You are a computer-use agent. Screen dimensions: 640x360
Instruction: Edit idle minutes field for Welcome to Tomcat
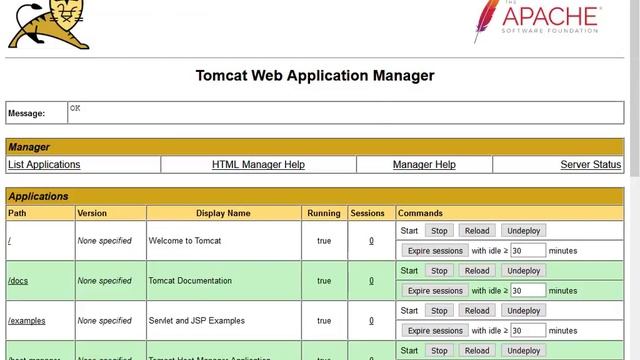click(528, 251)
